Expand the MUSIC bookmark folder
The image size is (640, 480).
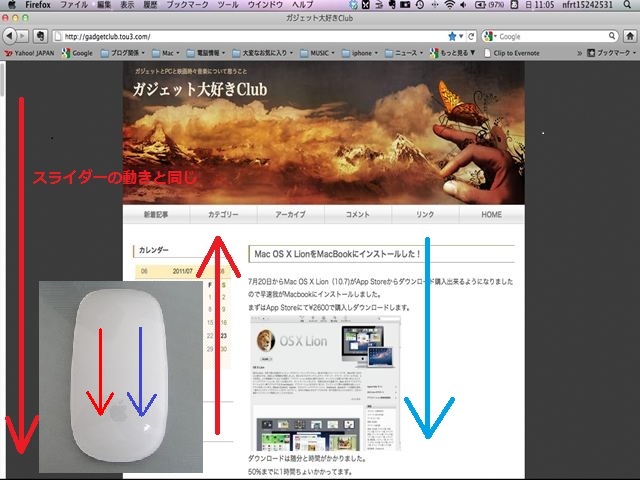(318, 53)
